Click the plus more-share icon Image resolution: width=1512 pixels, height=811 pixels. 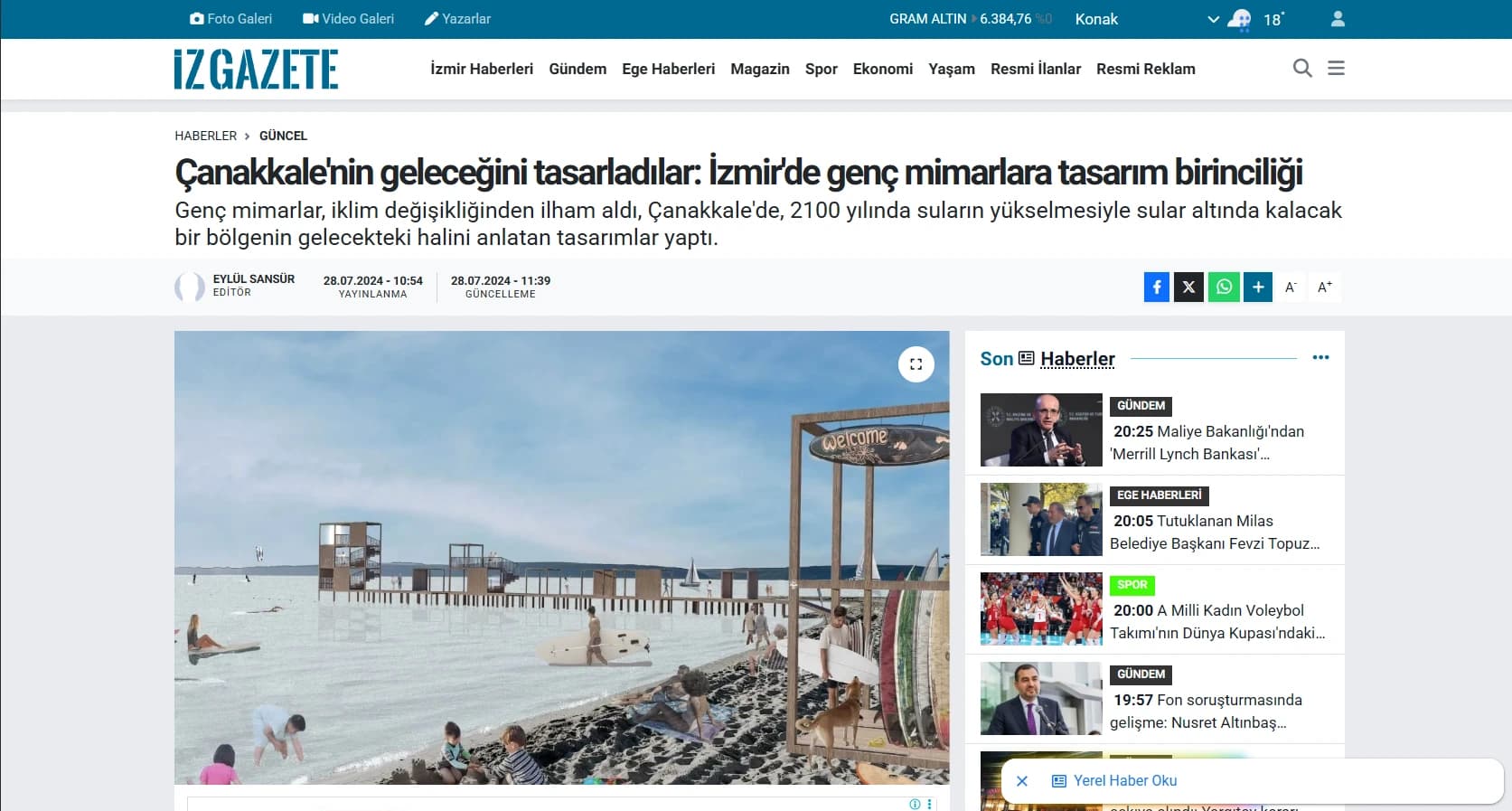coord(1258,287)
